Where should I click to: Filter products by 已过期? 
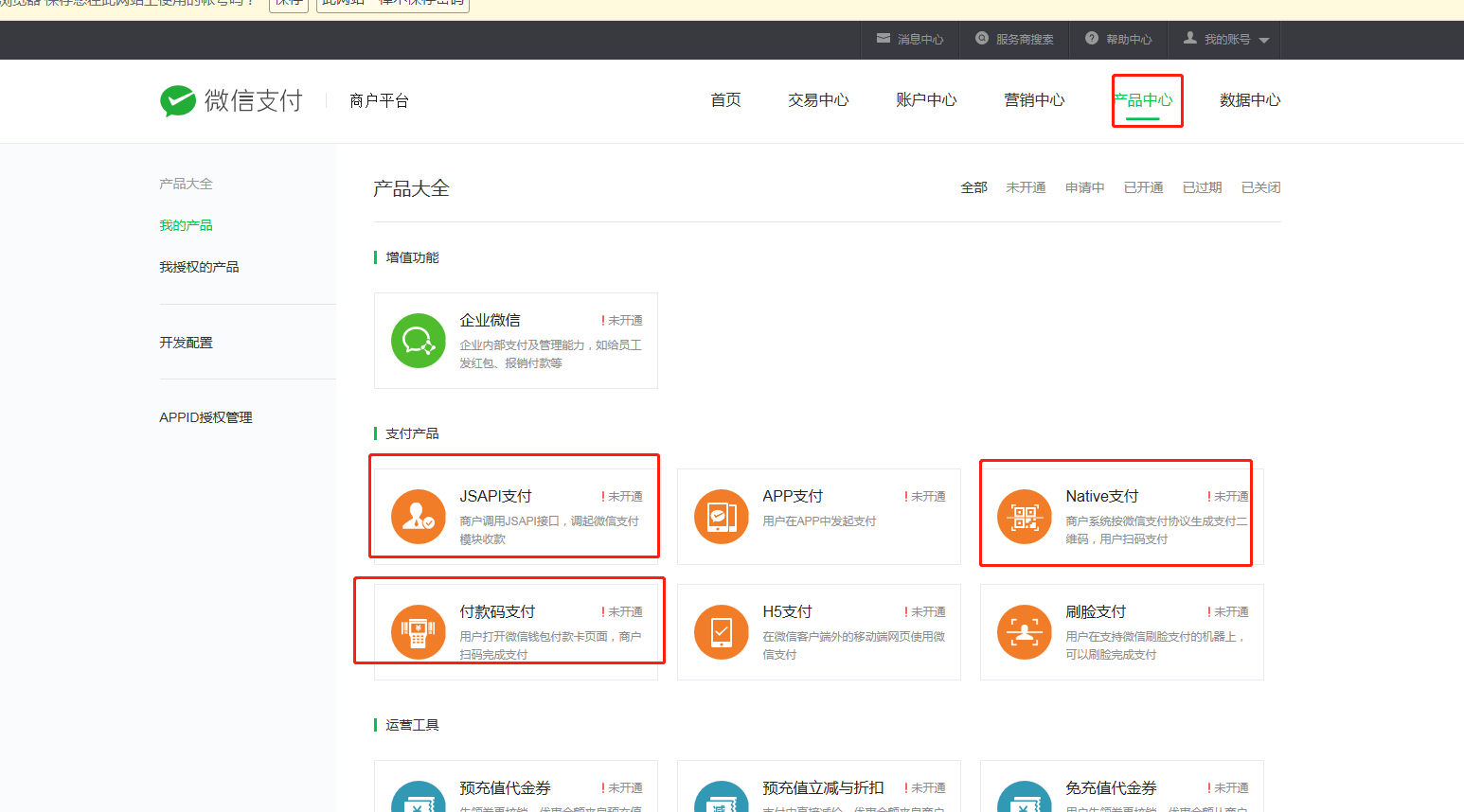(1203, 187)
